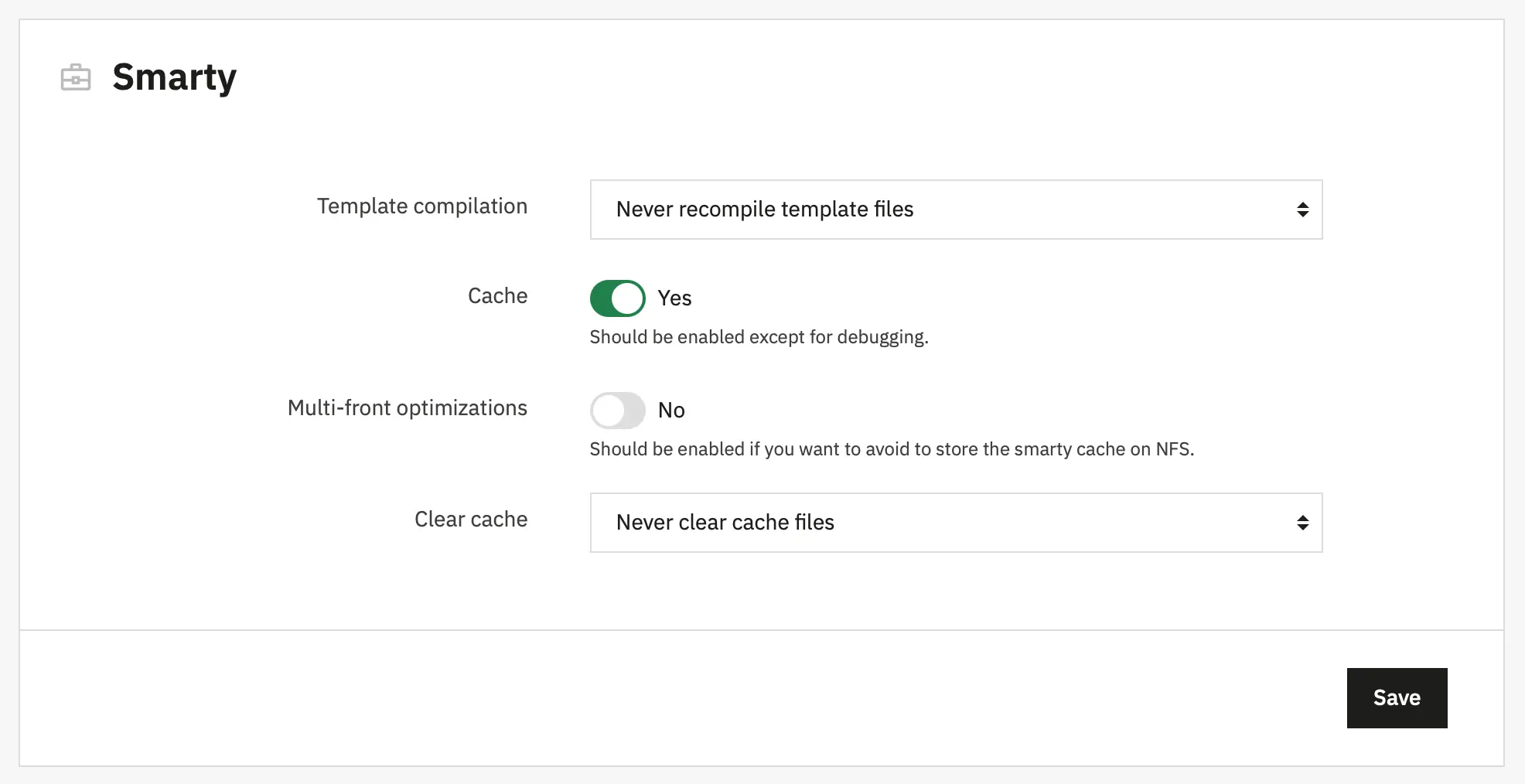
Task: Click the Save button
Action: [x=1397, y=697]
